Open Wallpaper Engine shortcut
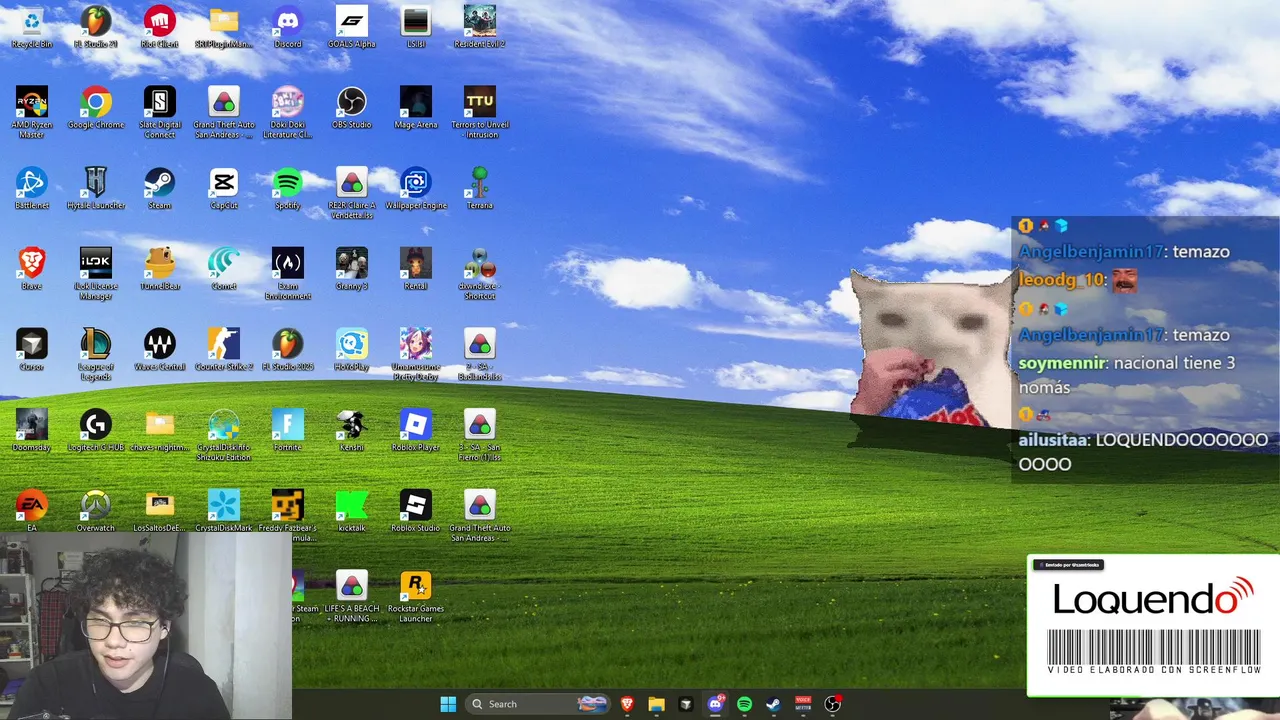This screenshot has width=1280, height=720. (x=416, y=188)
